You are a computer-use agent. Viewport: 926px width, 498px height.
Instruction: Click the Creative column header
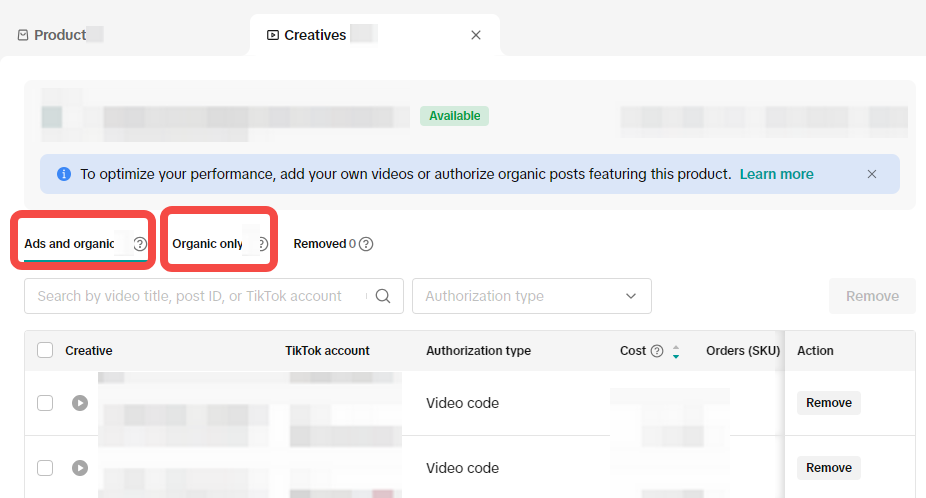(x=89, y=350)
